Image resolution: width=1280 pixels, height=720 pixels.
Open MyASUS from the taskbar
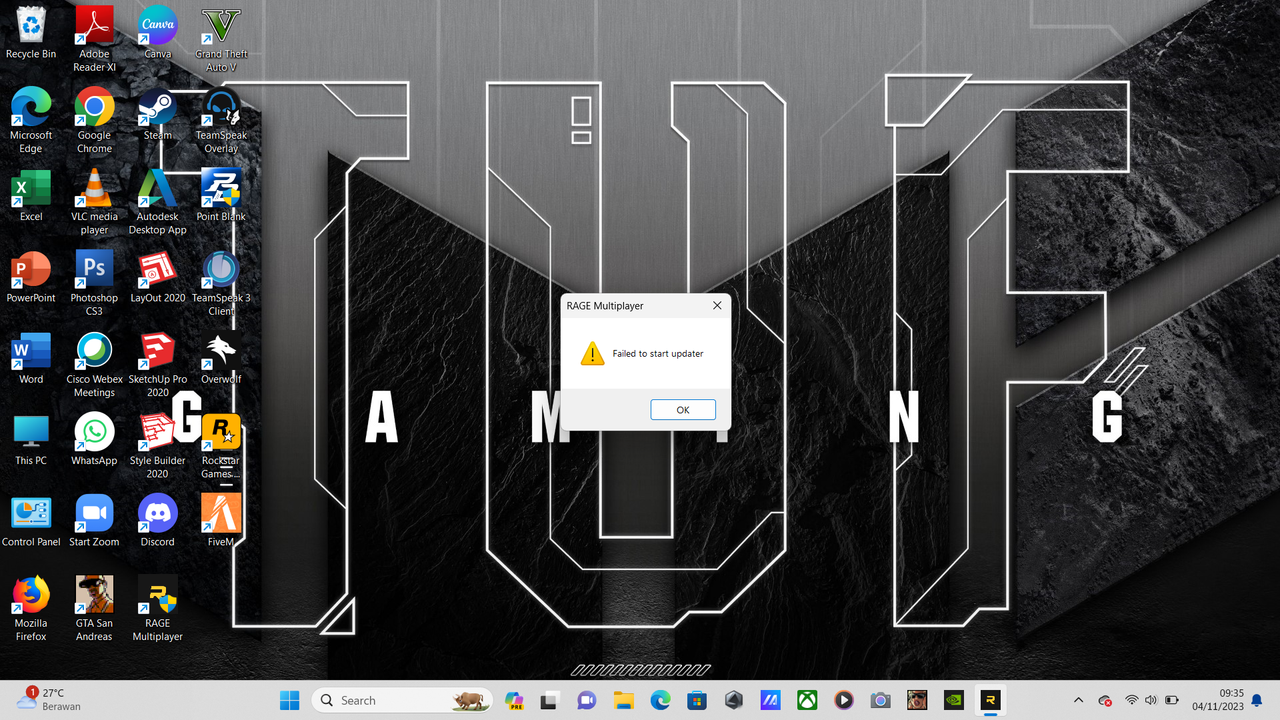[x=770, y=701]
